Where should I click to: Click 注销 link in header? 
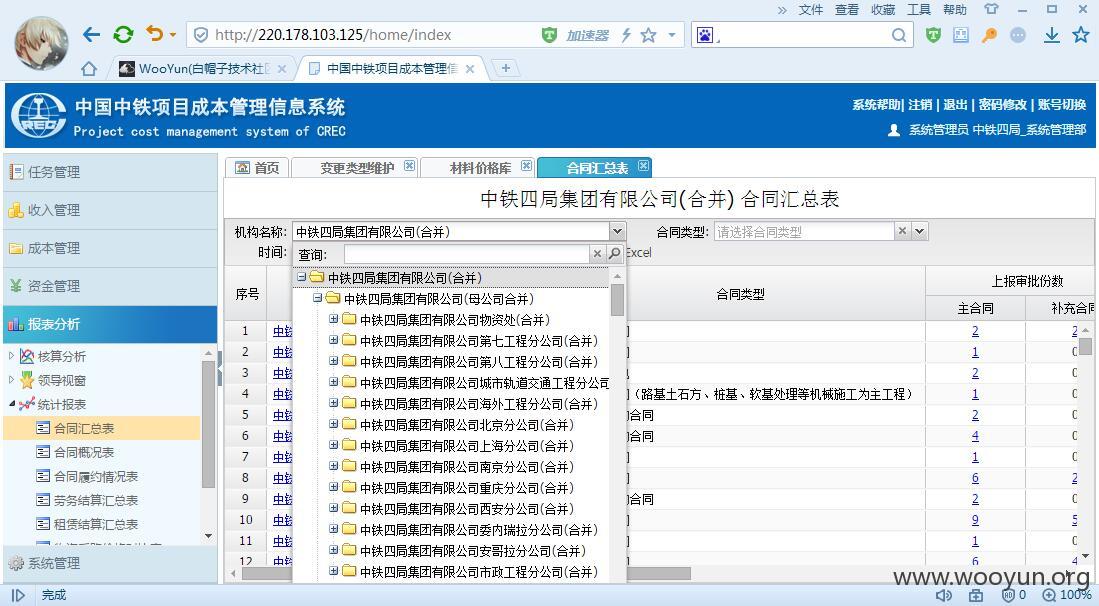tap(920, 104)
